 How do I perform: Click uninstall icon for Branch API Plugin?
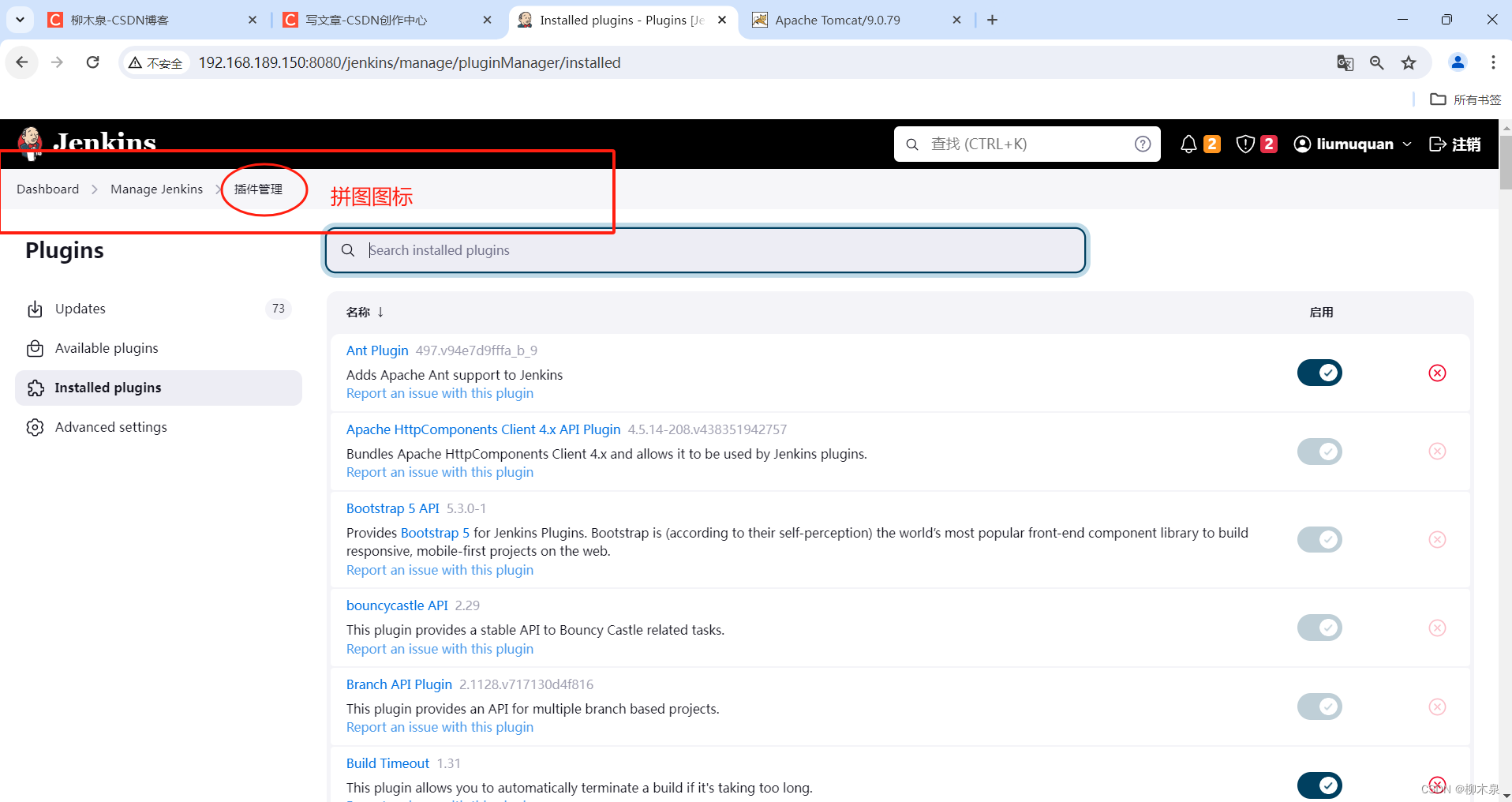coord(1437,706)
